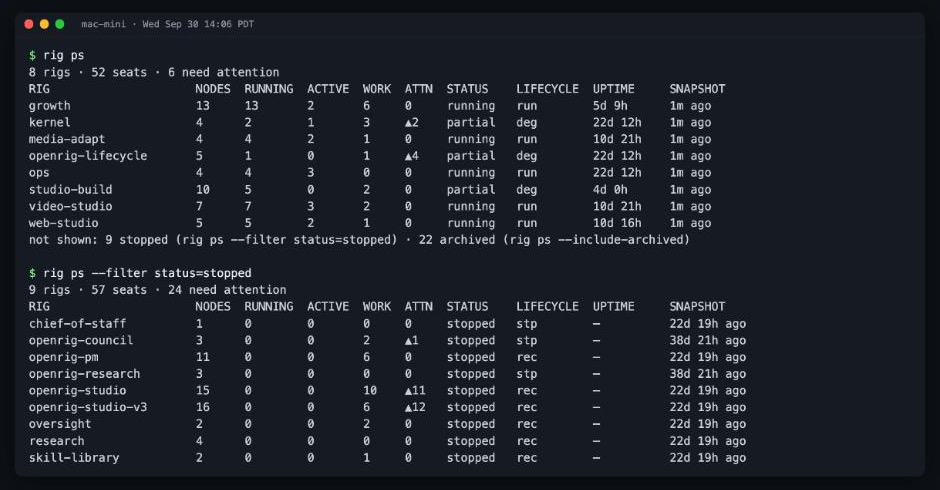Click the '10d 16h' uptime in web-studio row

click(x=617, y=223)
